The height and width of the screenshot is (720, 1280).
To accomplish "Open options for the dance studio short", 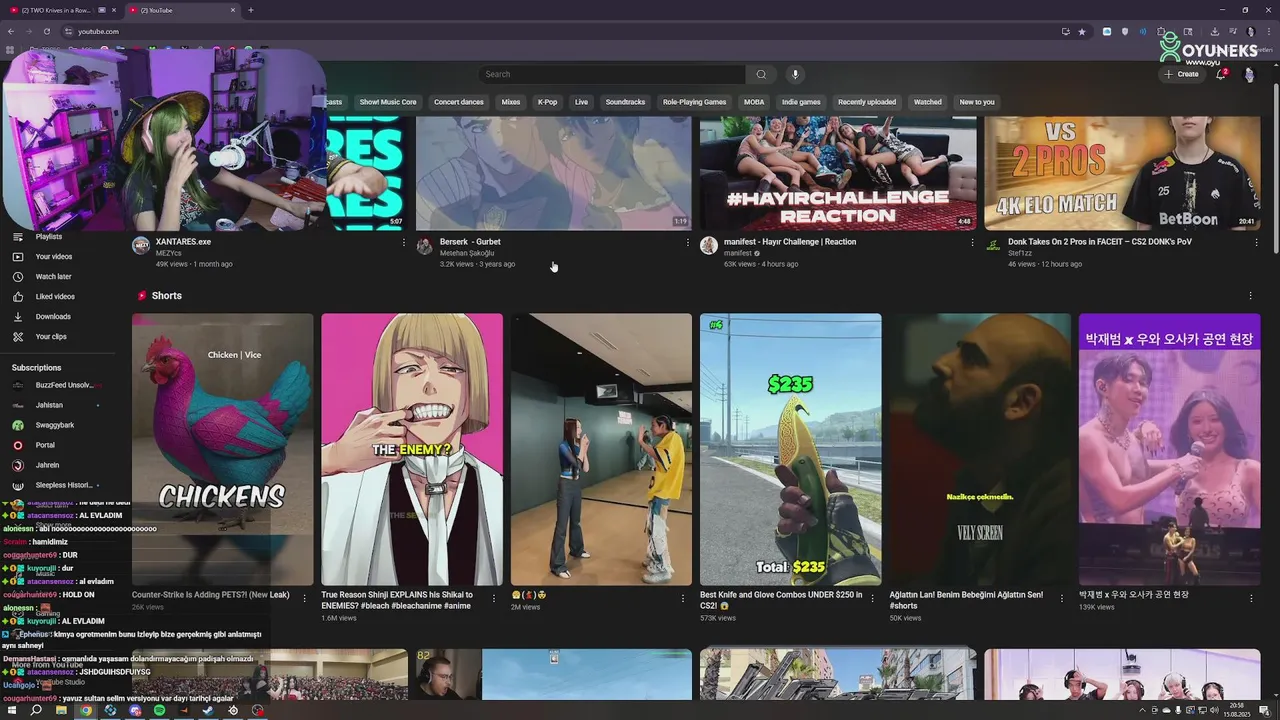I will tap(683, 598).
